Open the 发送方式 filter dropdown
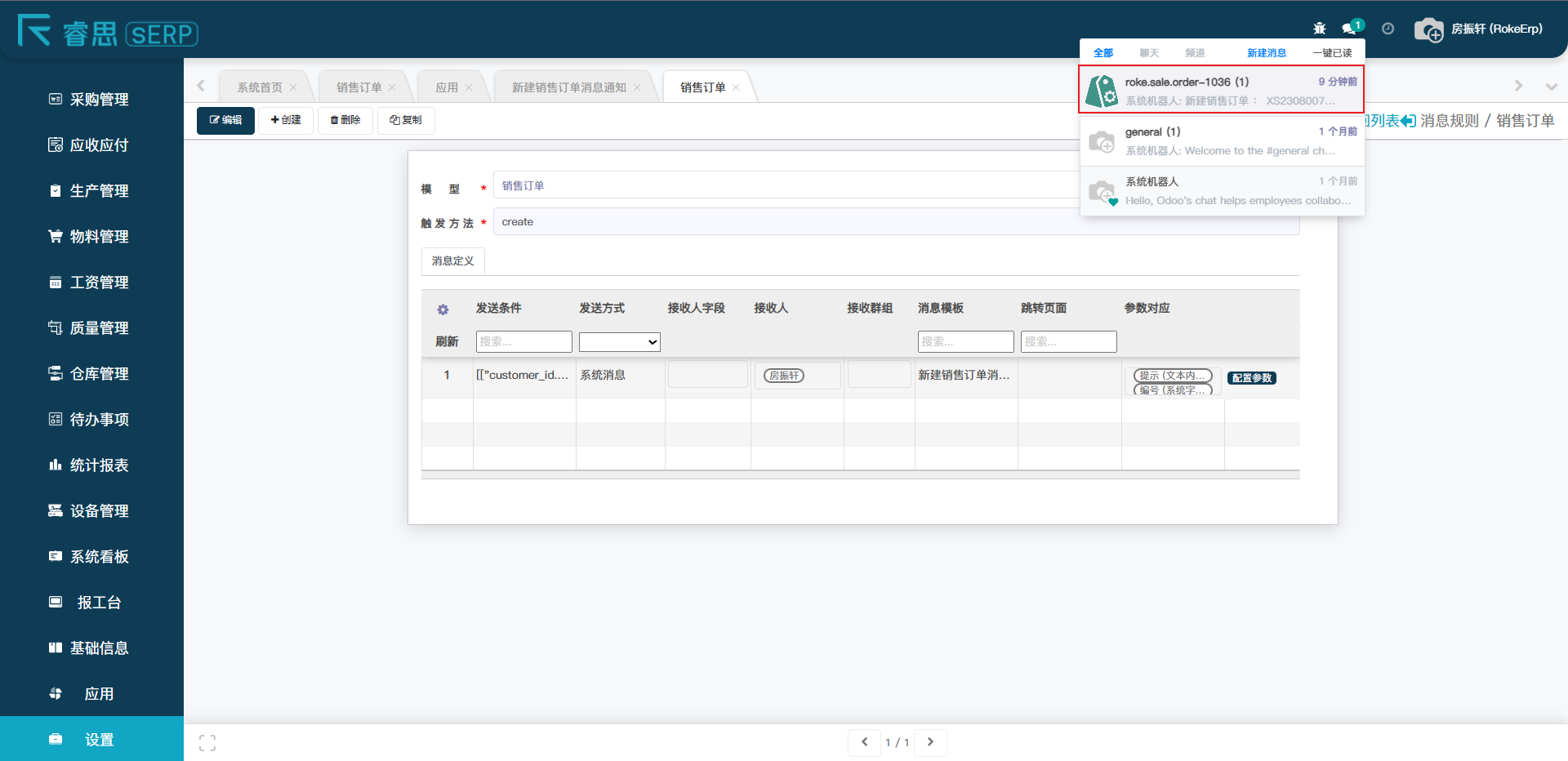Image resolution: width=1568 pixels, height=761 pixels. 619,342
